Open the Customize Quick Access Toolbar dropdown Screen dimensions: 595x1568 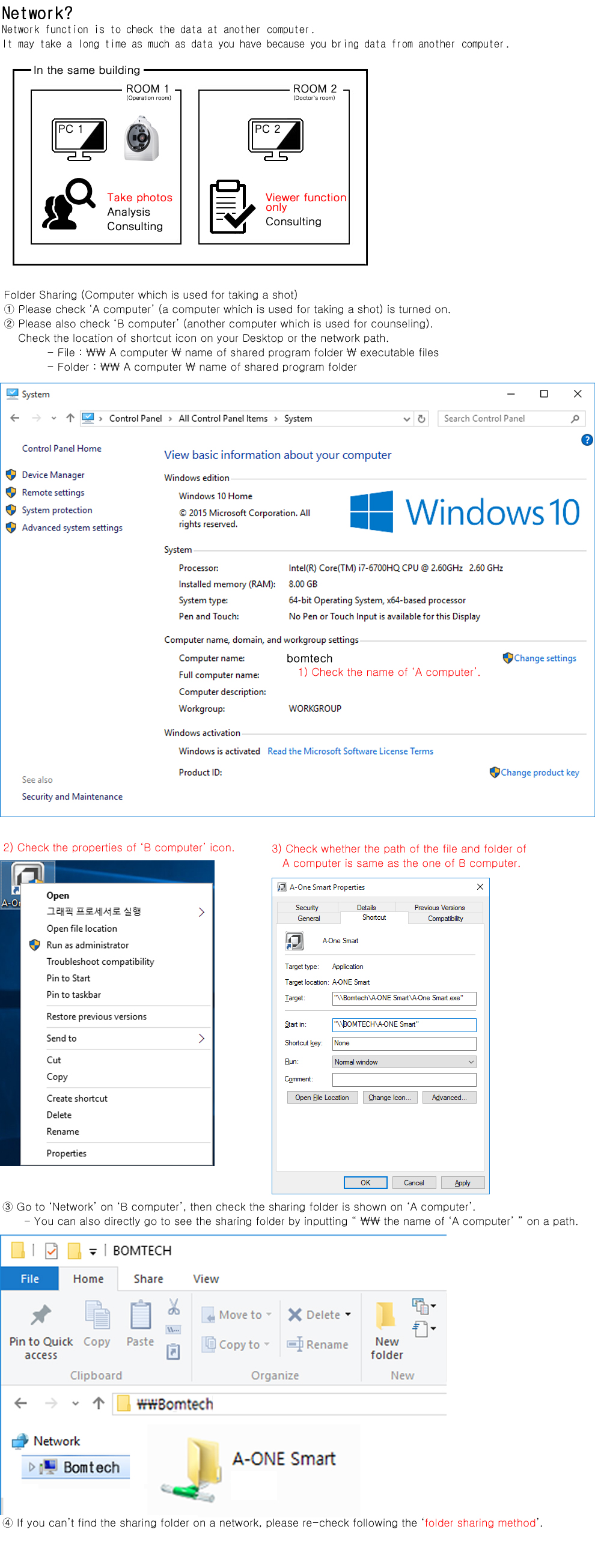tap(93, 1251)
